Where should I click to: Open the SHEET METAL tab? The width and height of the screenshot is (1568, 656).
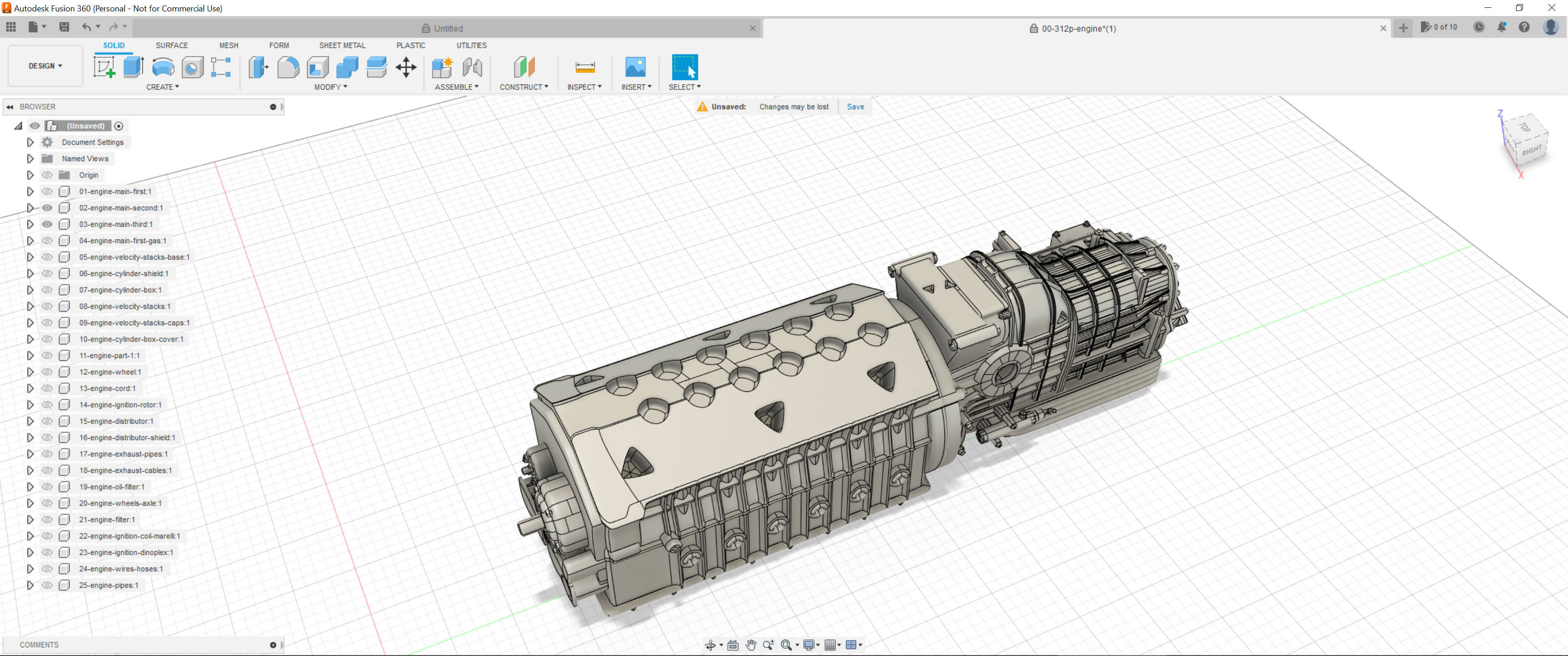coord(342,46)
